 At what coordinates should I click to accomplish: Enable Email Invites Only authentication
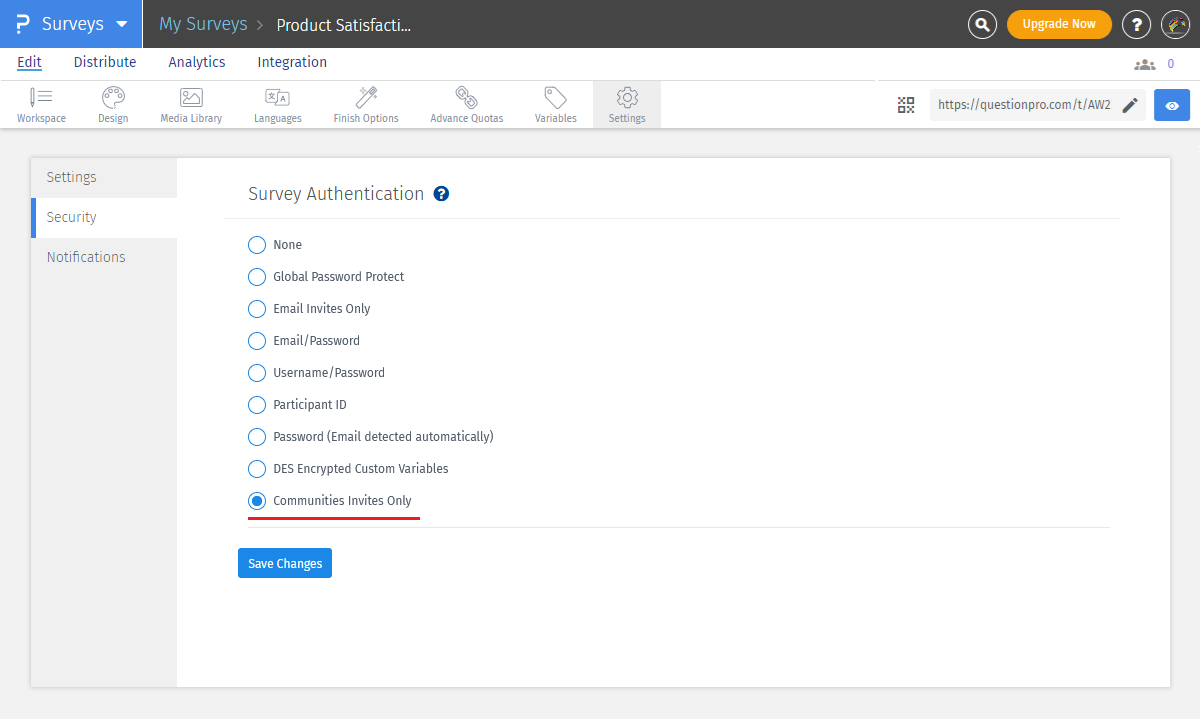click(x=256, y=308)
